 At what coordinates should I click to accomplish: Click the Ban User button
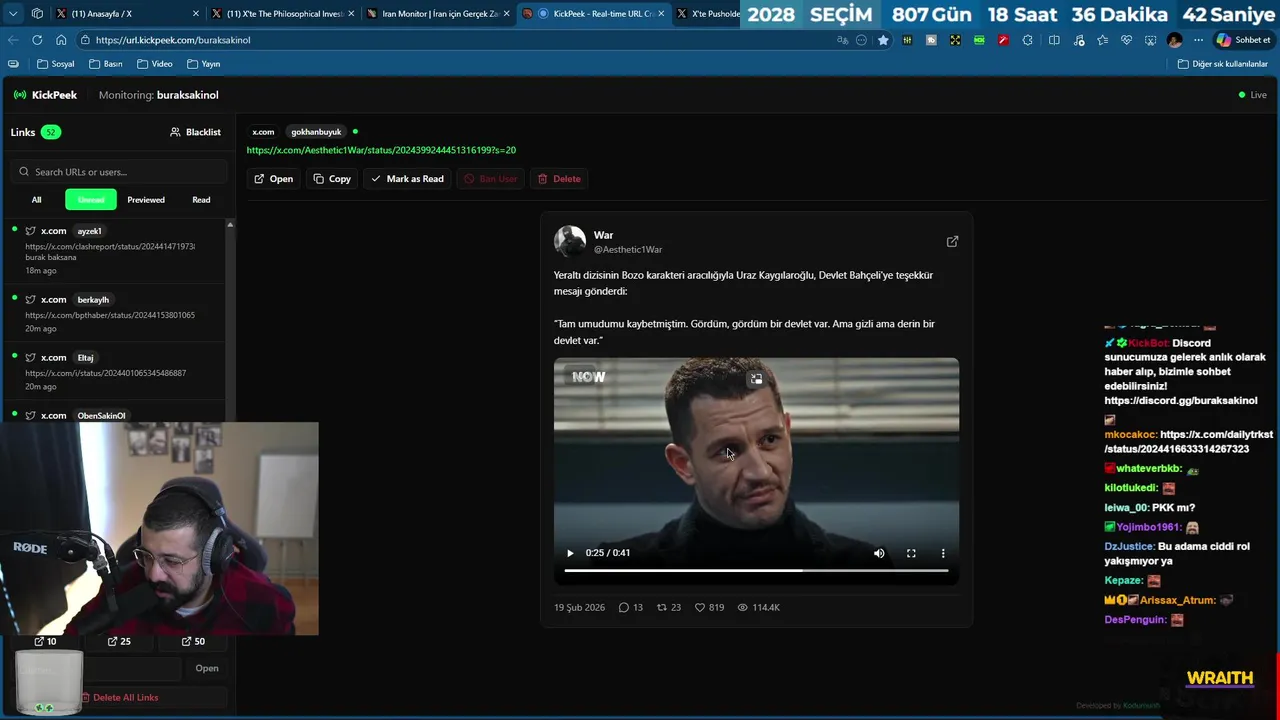tap(490, 179)
